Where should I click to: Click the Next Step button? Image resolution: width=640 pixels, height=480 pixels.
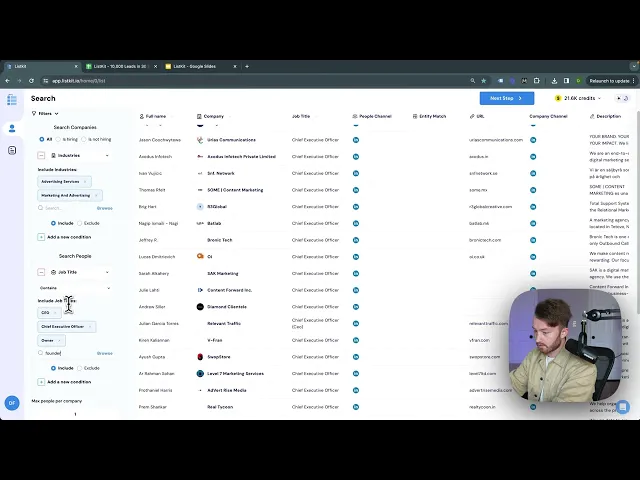point(507,98)
